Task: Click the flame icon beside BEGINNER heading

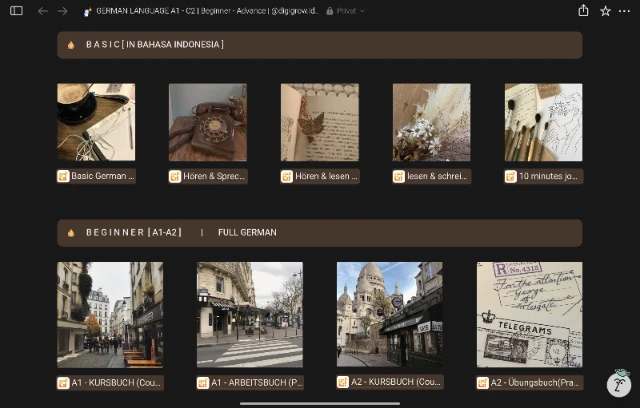Action: click(x=71, y=232)
